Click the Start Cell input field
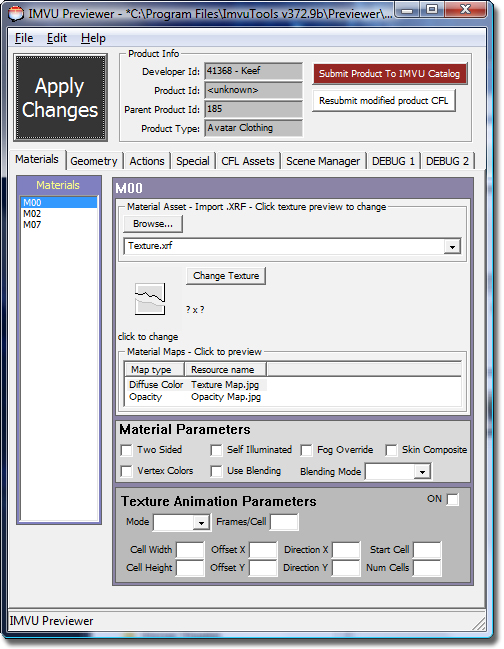 tap(427, 550)
